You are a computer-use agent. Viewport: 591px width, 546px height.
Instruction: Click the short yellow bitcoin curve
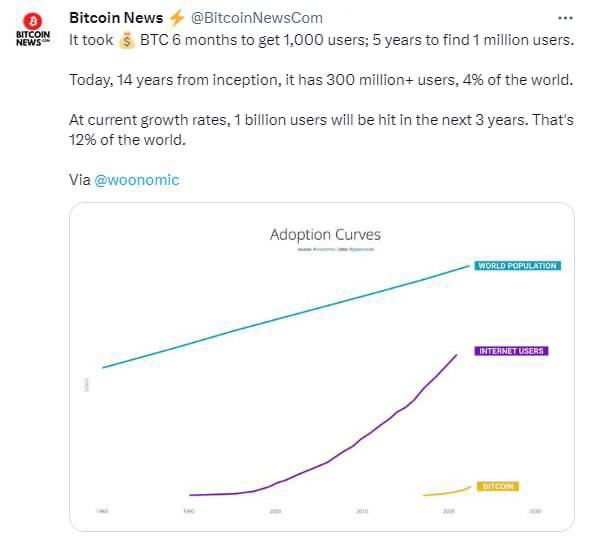447,491
